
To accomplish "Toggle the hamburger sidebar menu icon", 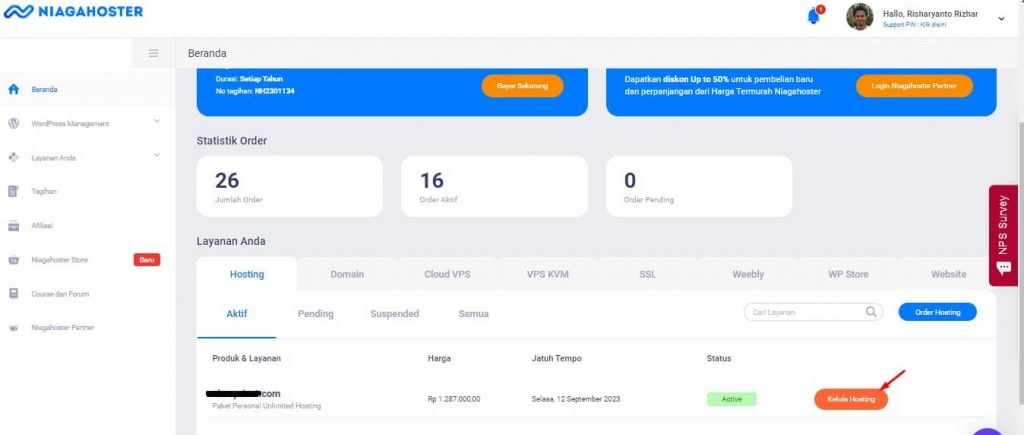I will 153,53.
